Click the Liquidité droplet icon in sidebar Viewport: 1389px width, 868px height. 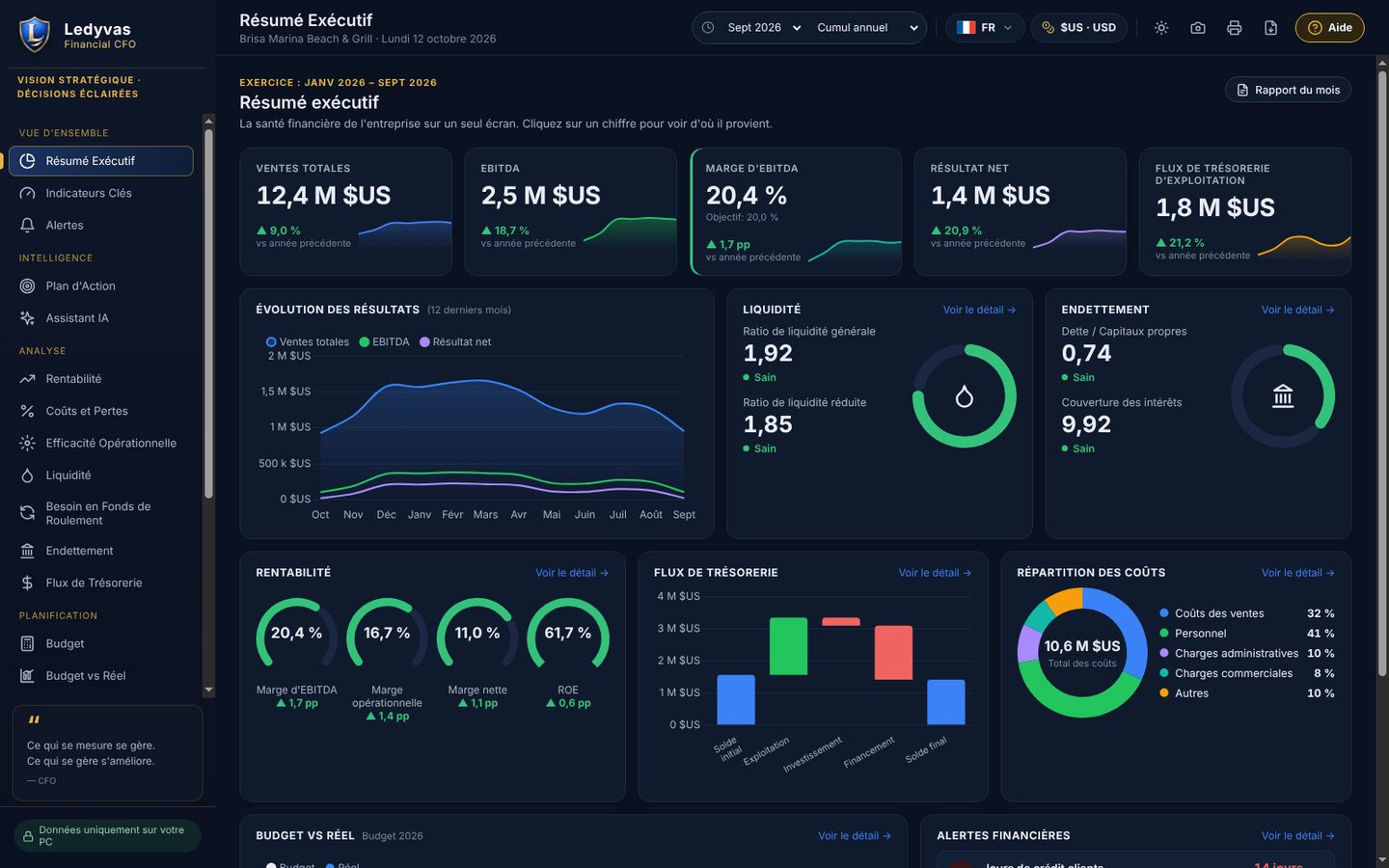(x=27, y=475)
